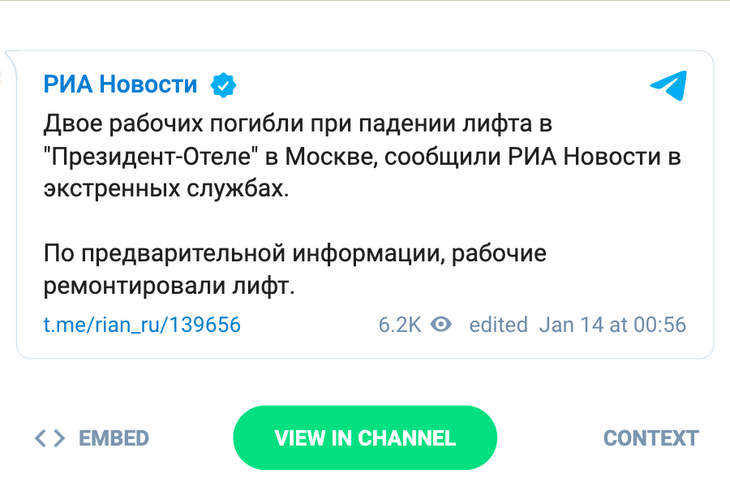Click the line "экстренных службах."
Viewport: 730px width, 487px height.
165,189
